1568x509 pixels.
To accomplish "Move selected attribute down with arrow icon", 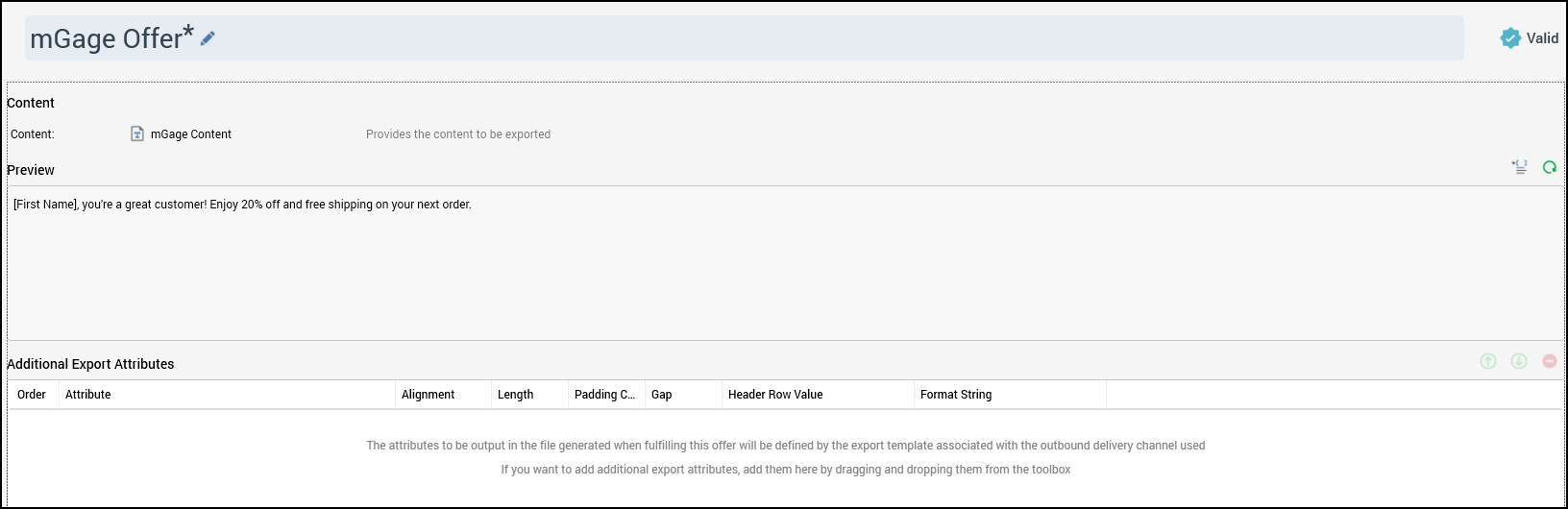I will pos(1519,361).
